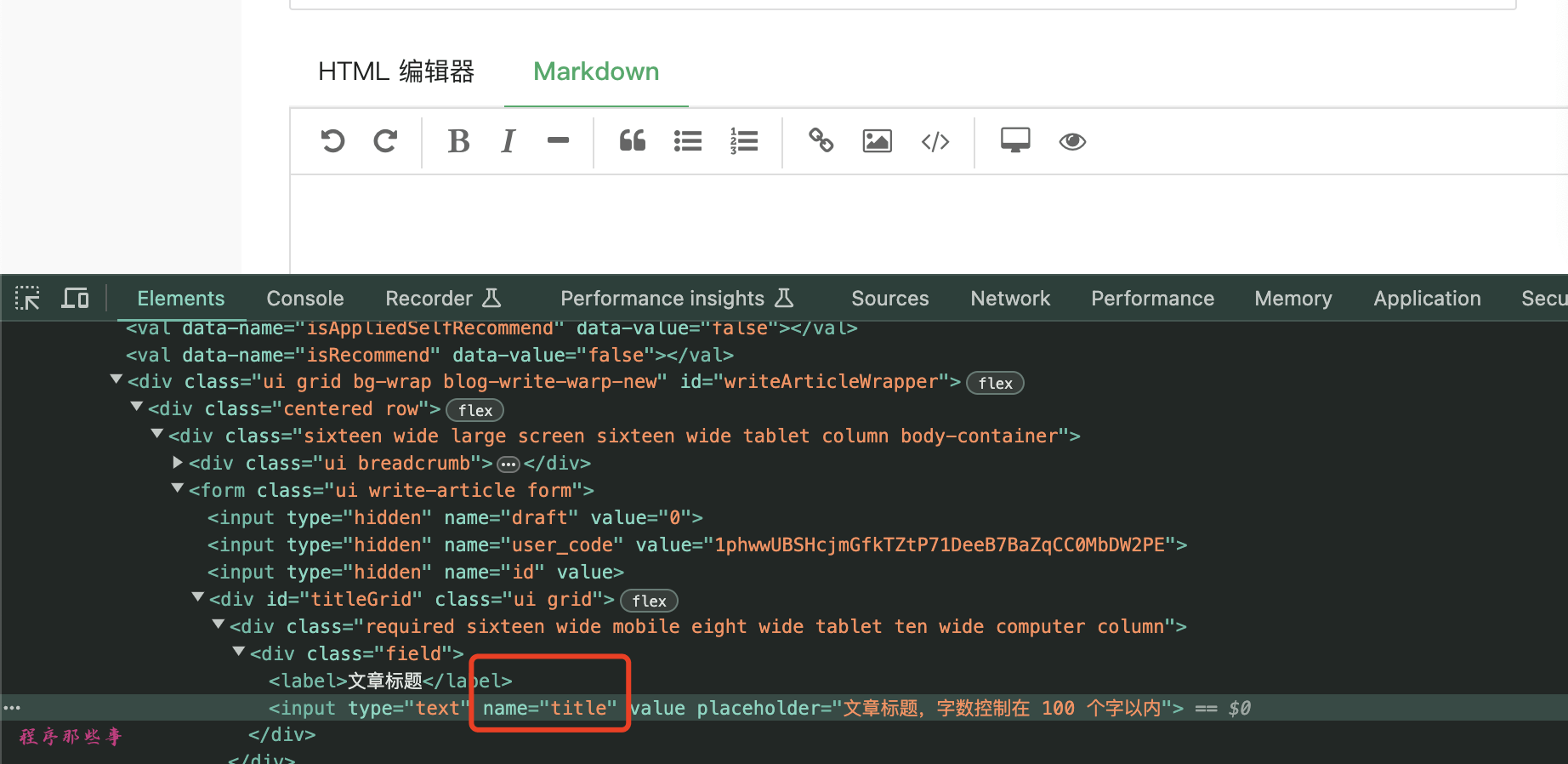Screen dimensions: 1568x764
Task: Toggle fullscreen mode with monitor icon
Action: click(1015, 141)
